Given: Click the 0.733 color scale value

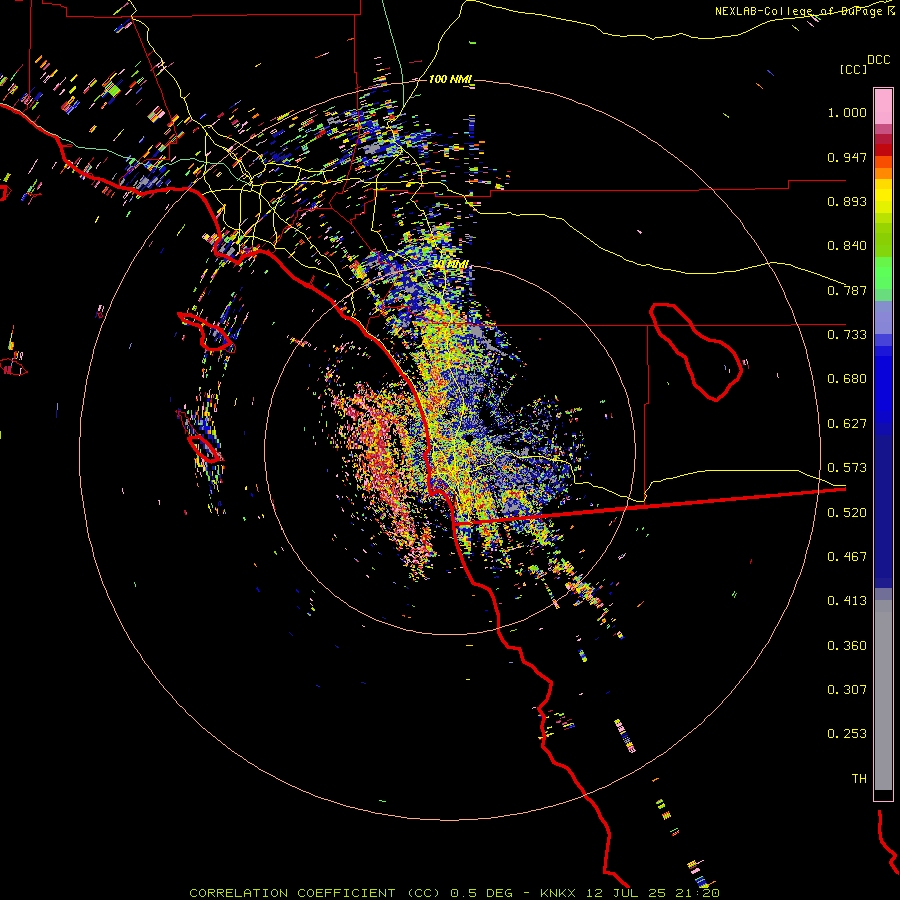Looking at the screenshot, I should click(847, 335).
